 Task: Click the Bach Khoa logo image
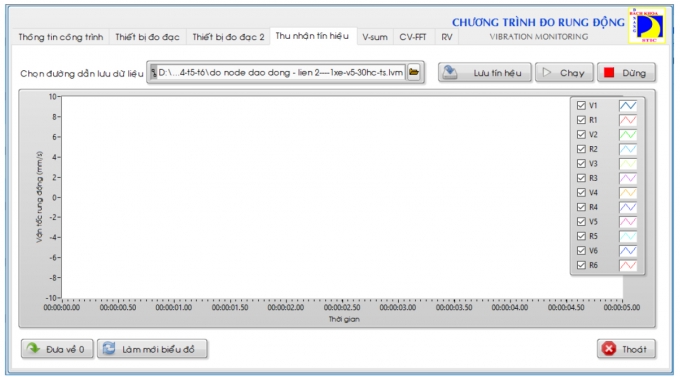(x=647, y=25)
